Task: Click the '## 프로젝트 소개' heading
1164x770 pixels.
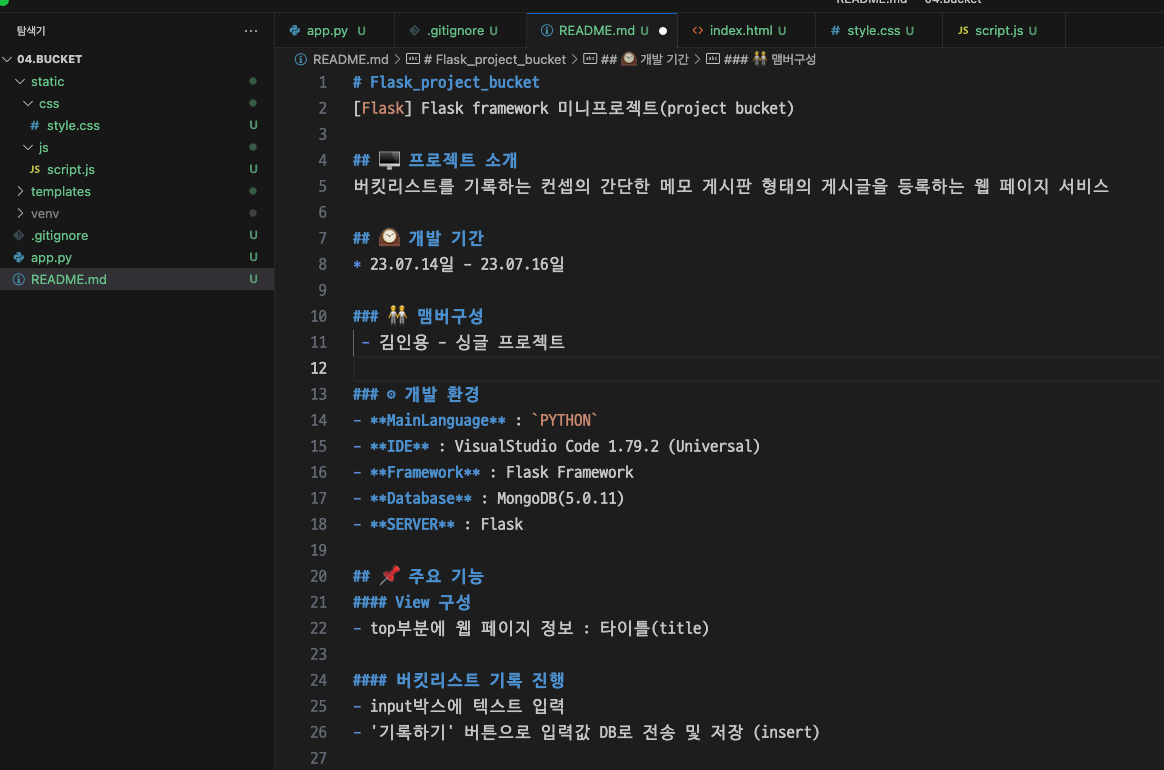Action: (x=435, y=160)
